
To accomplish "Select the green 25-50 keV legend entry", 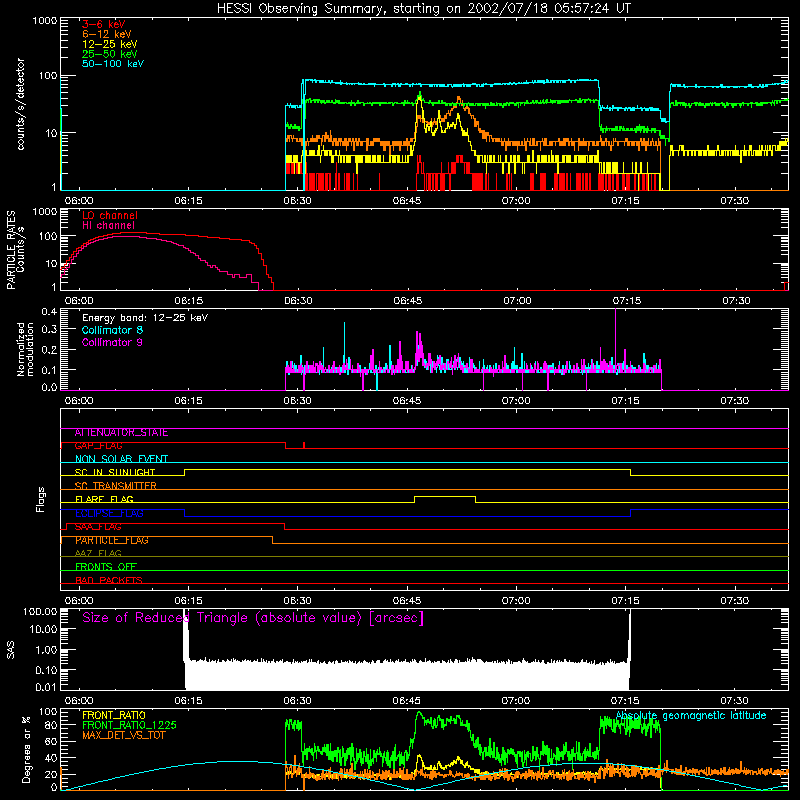I will click(x=110, y=54).
